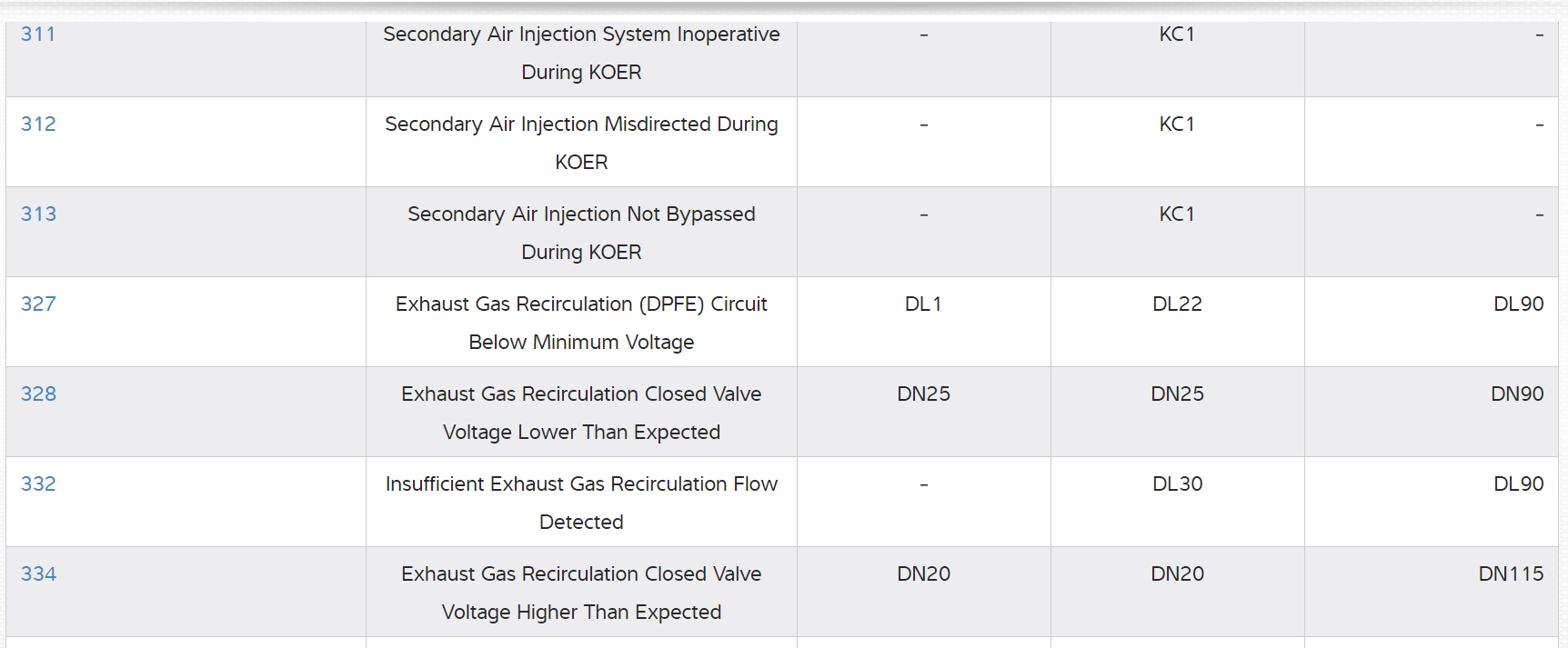Select the DN115 cell

(x=1511, y=574)
